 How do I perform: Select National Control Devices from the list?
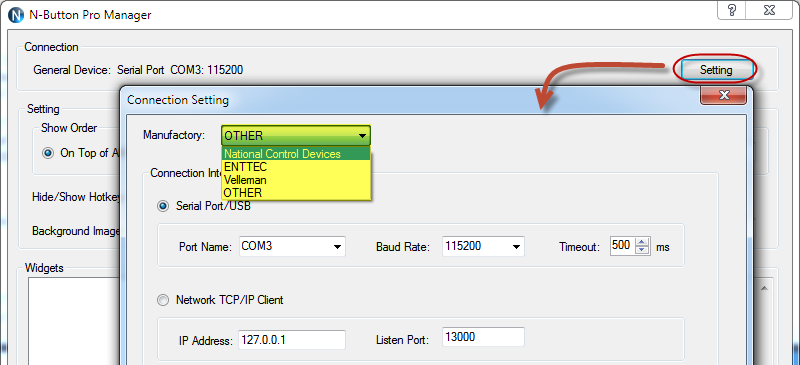click(296, 154)
